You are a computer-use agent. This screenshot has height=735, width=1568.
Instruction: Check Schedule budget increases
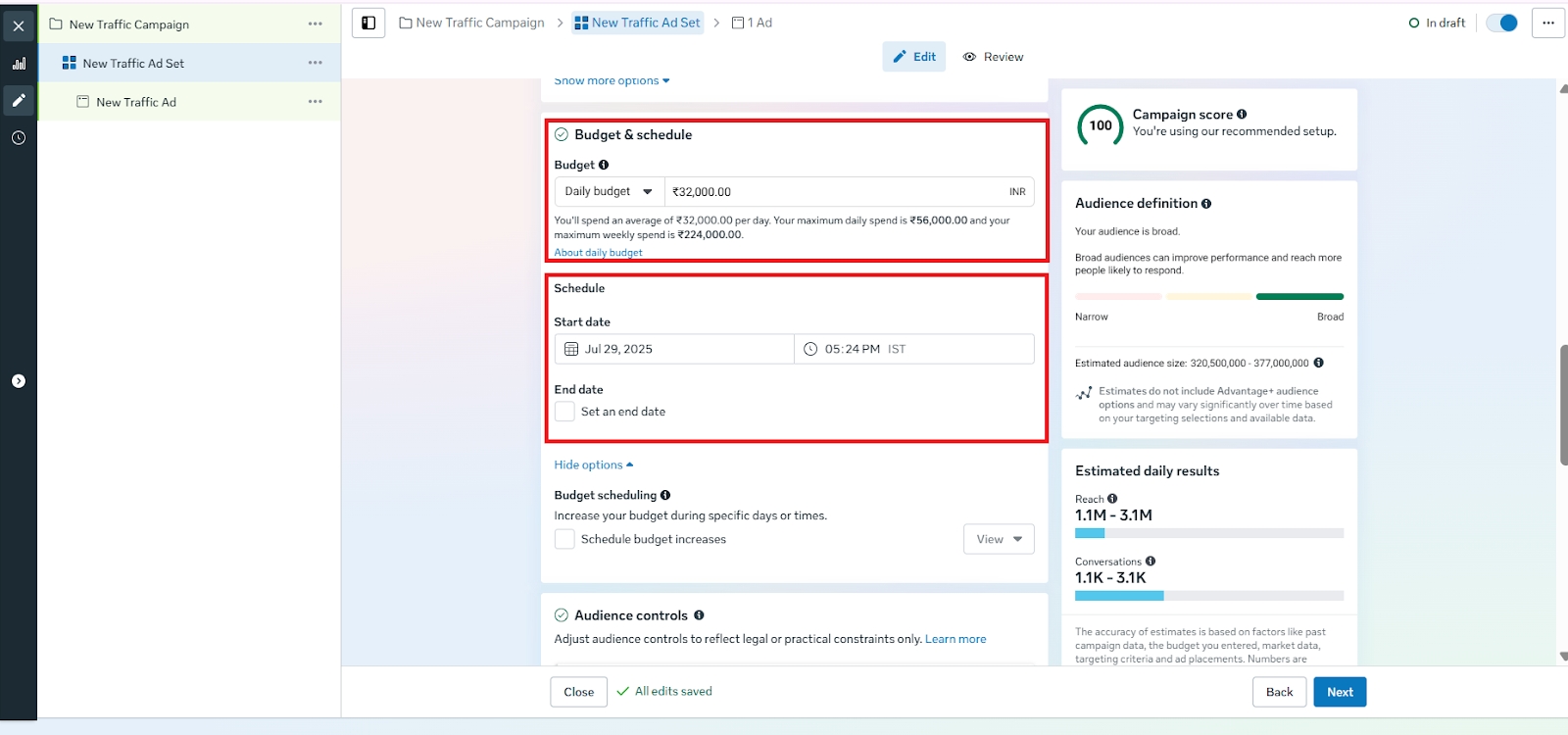(x=564, y=539)
